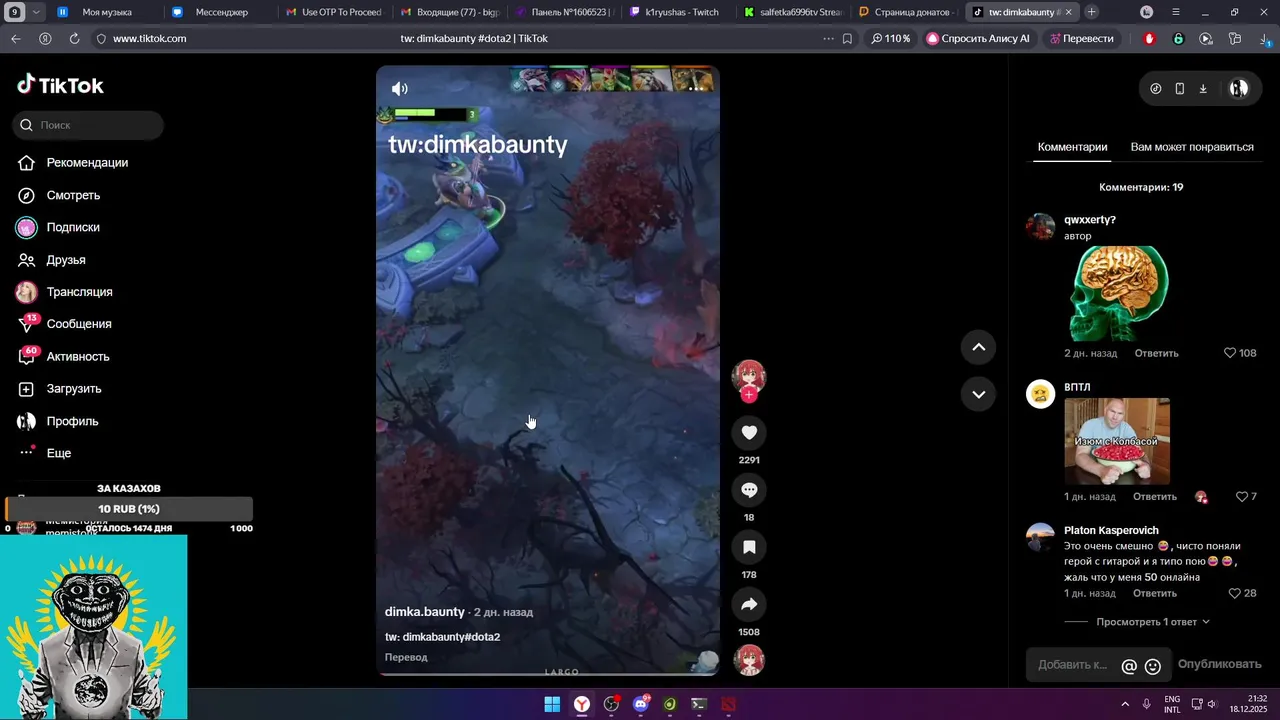Open dimka.baunty author profile link
1280x720 pixels.
pos(425,612)
